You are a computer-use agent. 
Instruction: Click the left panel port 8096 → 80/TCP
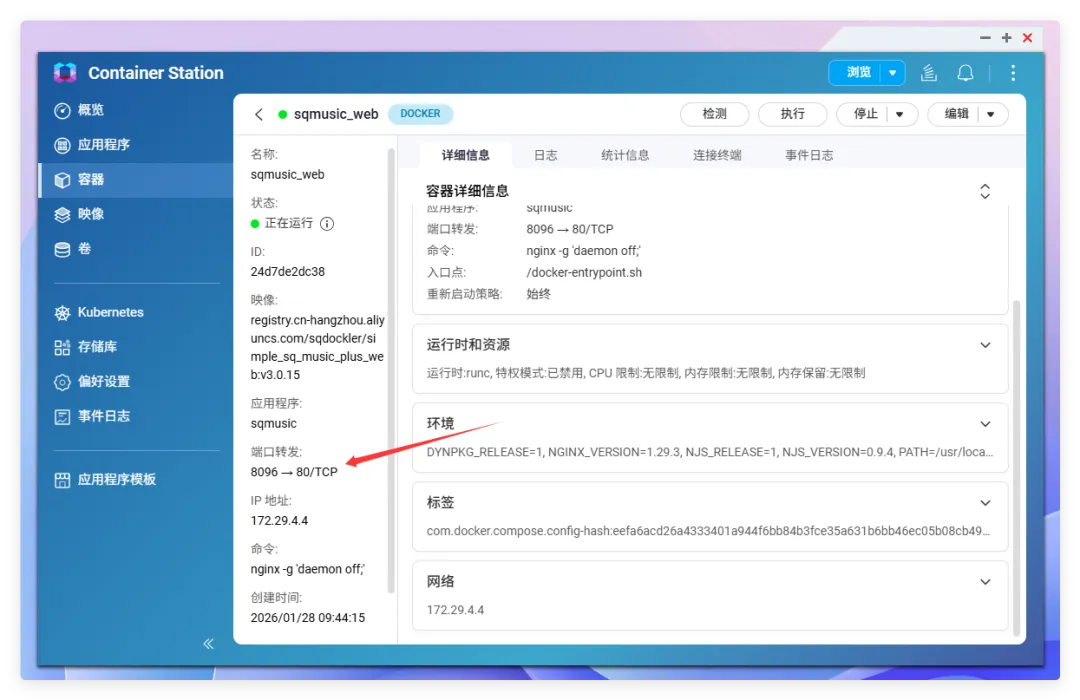tap(294, 472)
